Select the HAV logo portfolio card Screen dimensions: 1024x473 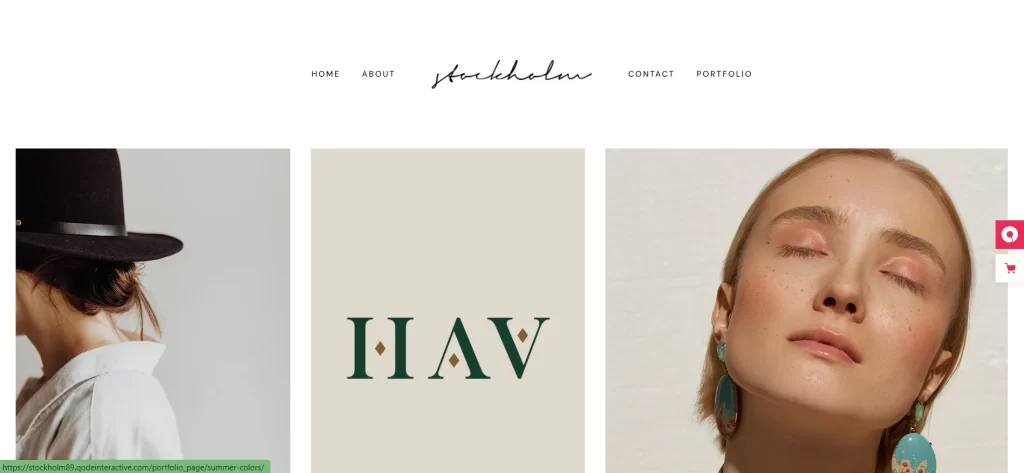447,310
